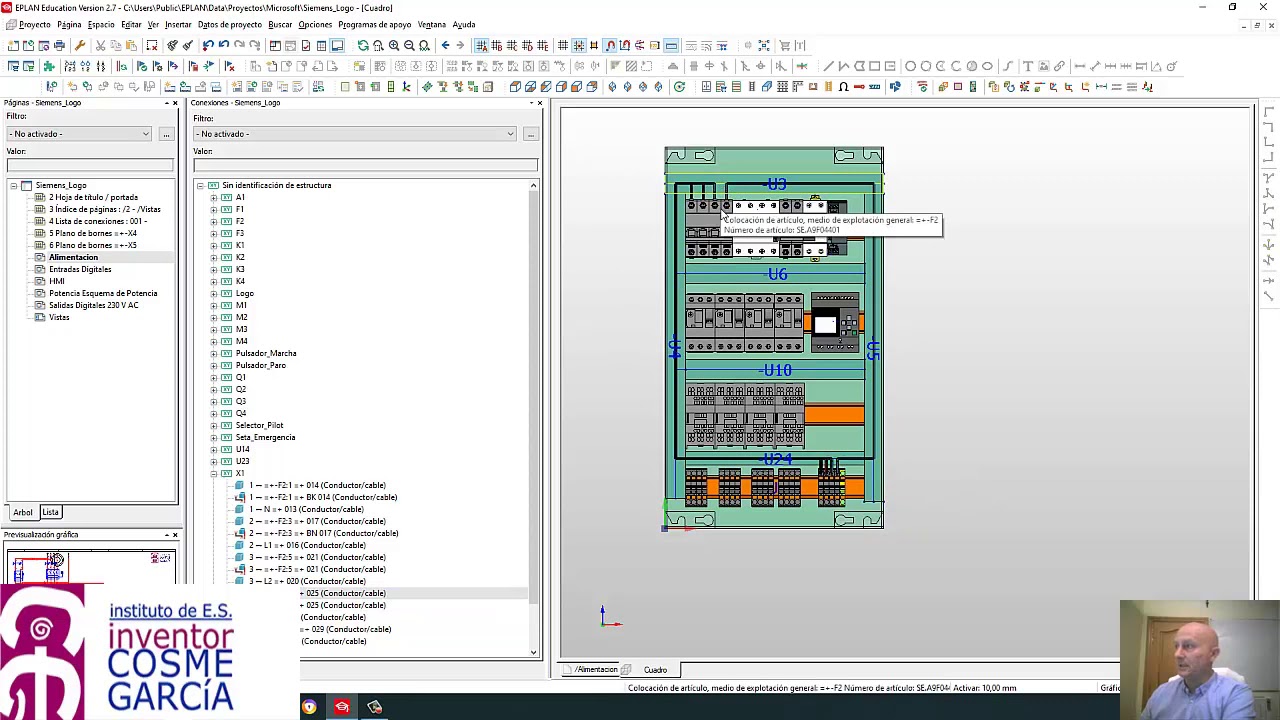The image size is (1280, 720).
Task: Expand the Seta_Emergencia tree node
Action: click(214, 437)
